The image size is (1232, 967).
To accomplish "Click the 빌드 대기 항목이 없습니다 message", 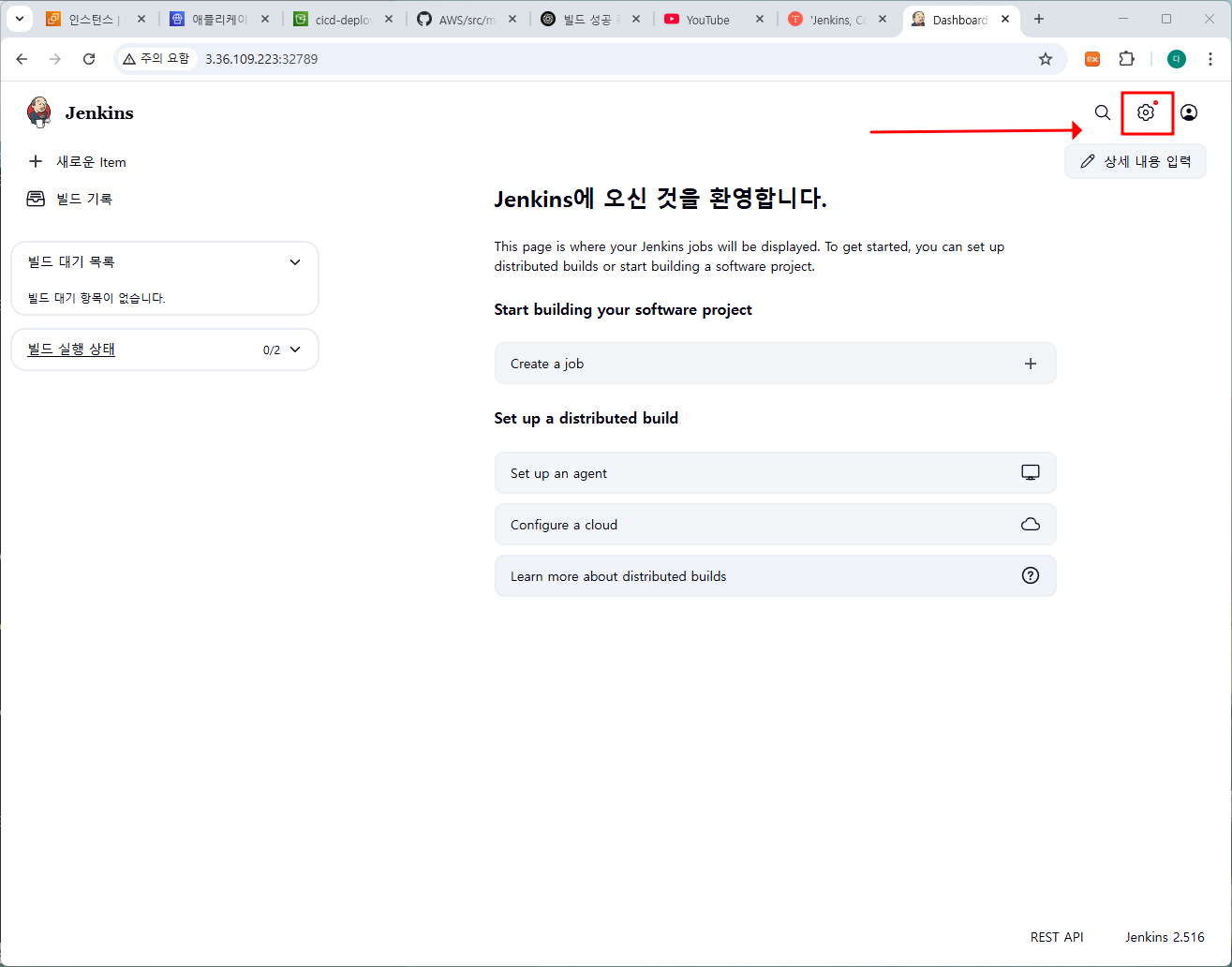I will (96, 298).
